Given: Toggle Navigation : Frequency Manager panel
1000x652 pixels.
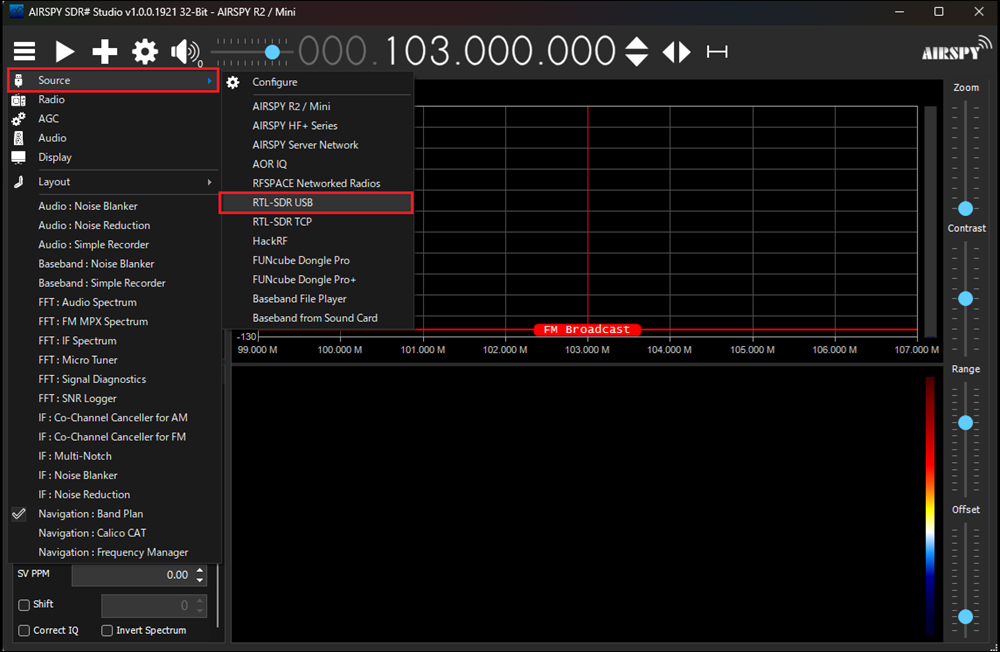Looking at the screenshot, I should point(115,552).
